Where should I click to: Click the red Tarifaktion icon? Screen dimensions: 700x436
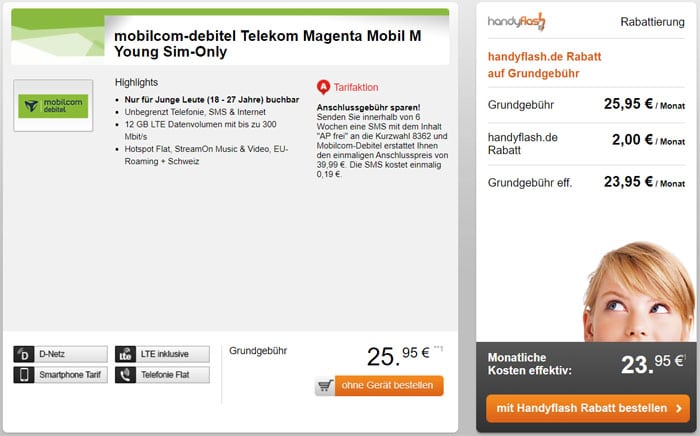(322, 87)
